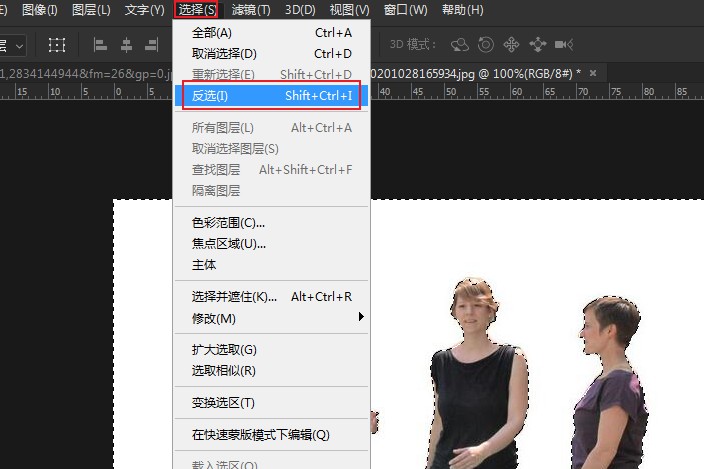Switch to the fm=26&gp=0 document tab

click(x=86, y=74)
